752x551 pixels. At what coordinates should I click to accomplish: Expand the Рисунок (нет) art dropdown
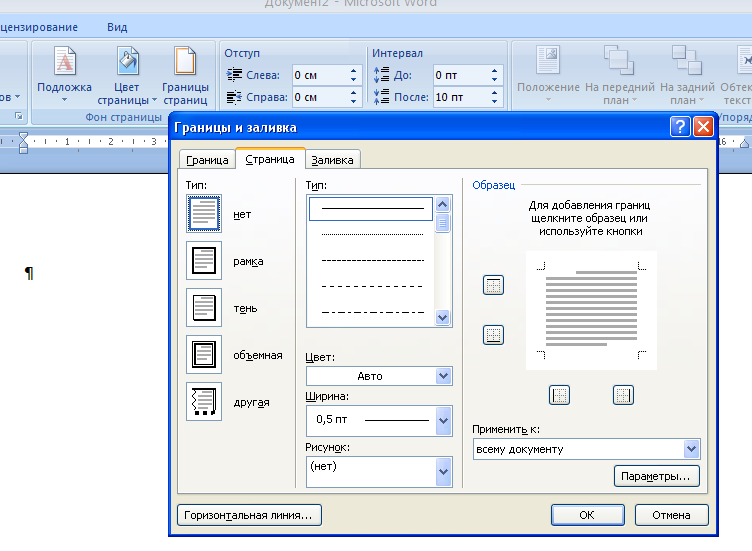[444, 471]
